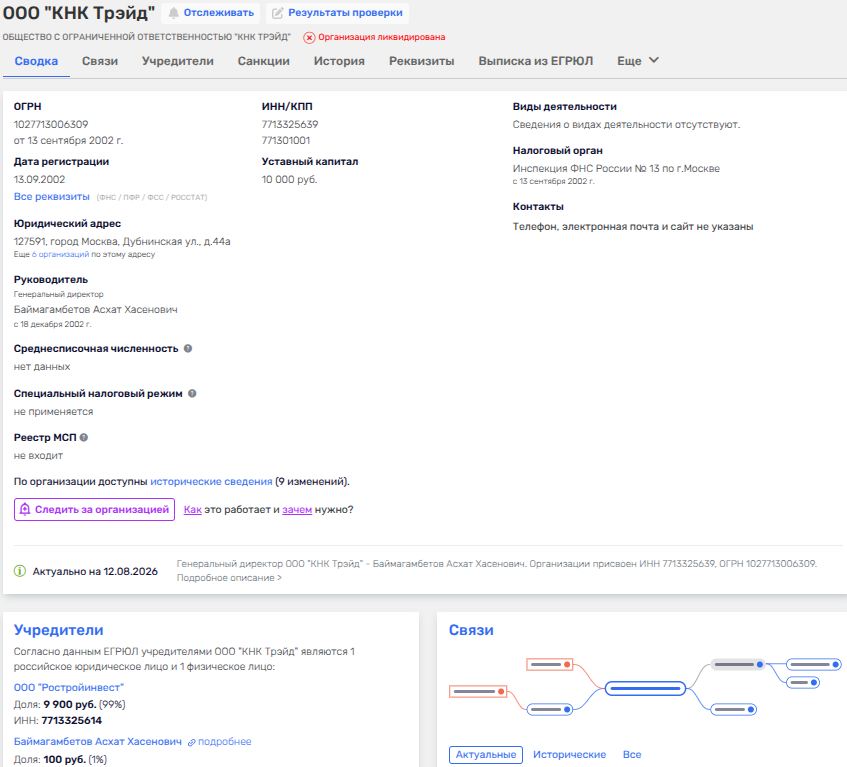Open Подробное описание link
847x767 pixels.
[229, 578]
